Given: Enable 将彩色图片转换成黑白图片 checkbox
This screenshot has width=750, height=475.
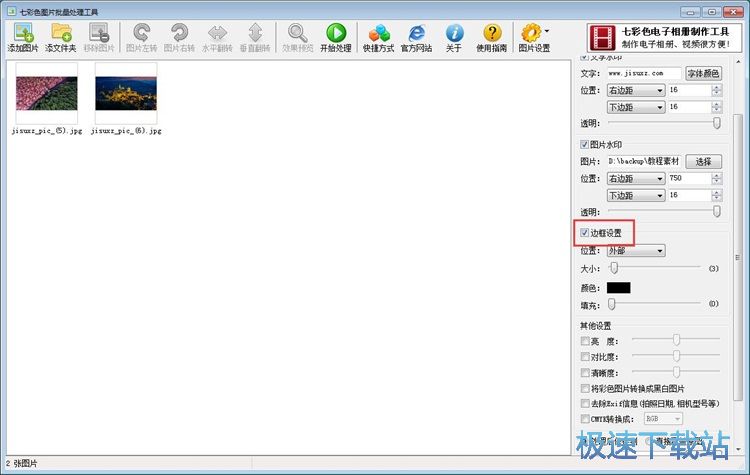Looking at the screenshot, I should 585,388.
